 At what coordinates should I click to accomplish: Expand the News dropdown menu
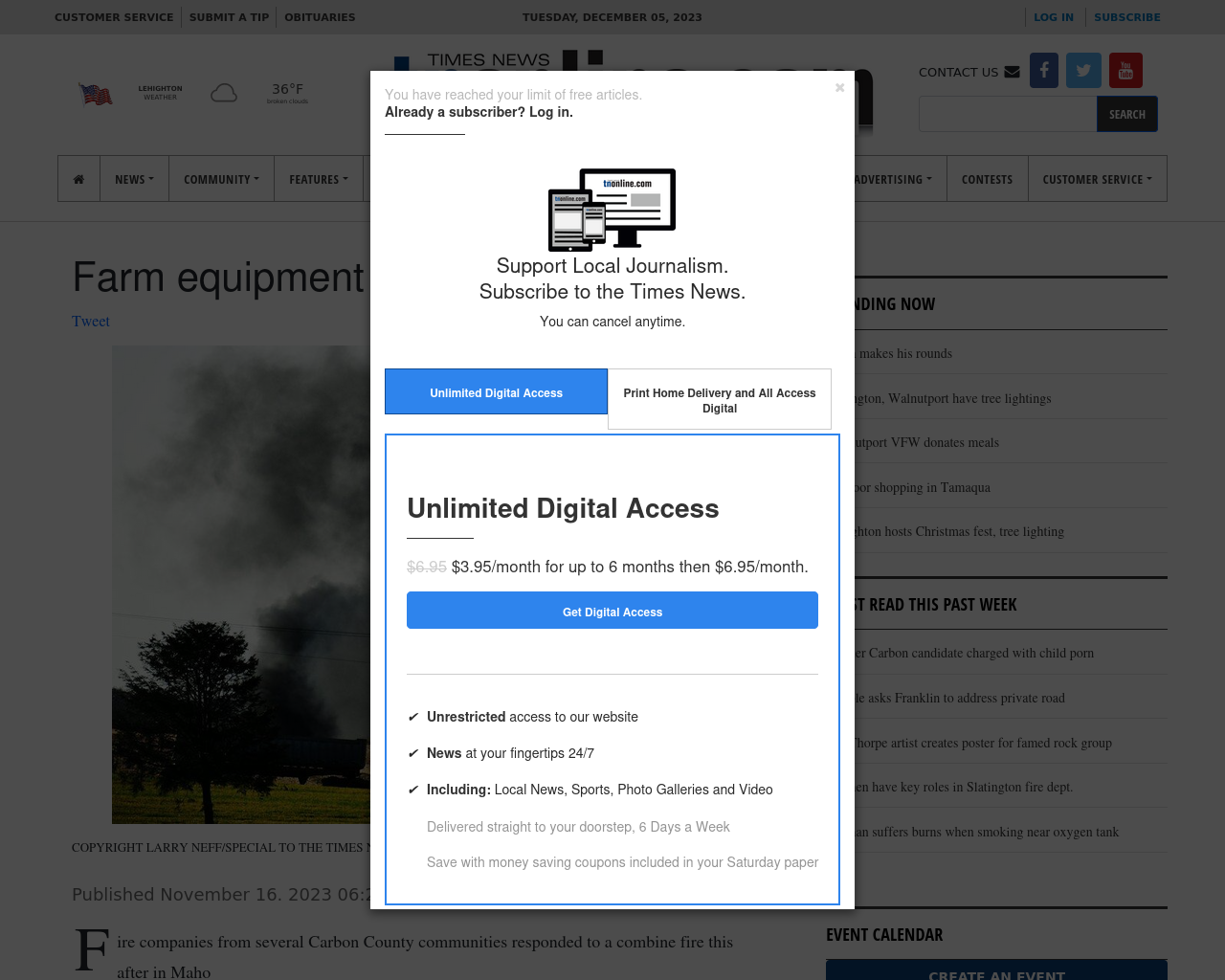click(x=134, y=179)
